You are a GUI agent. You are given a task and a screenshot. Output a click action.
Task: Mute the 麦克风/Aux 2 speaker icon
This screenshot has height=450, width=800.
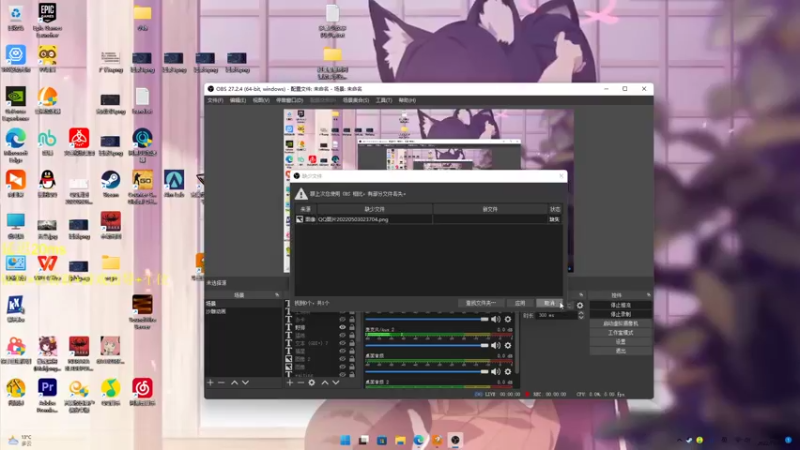point(495,345)
